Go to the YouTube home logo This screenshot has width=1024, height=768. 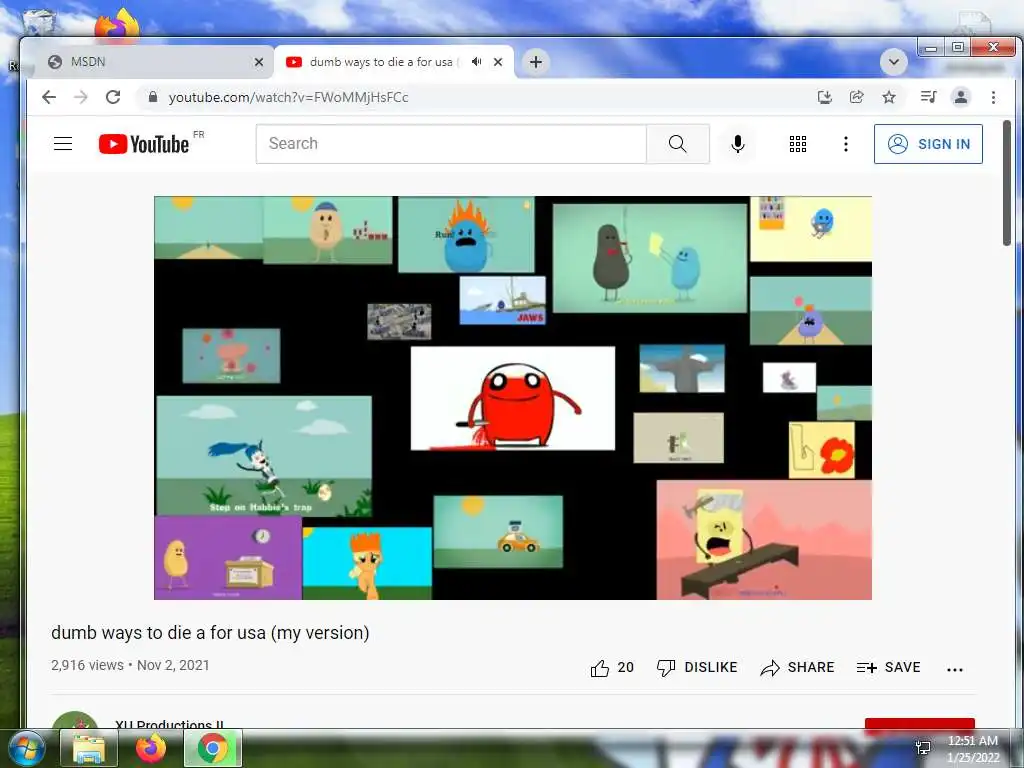[x=144, y=144]
